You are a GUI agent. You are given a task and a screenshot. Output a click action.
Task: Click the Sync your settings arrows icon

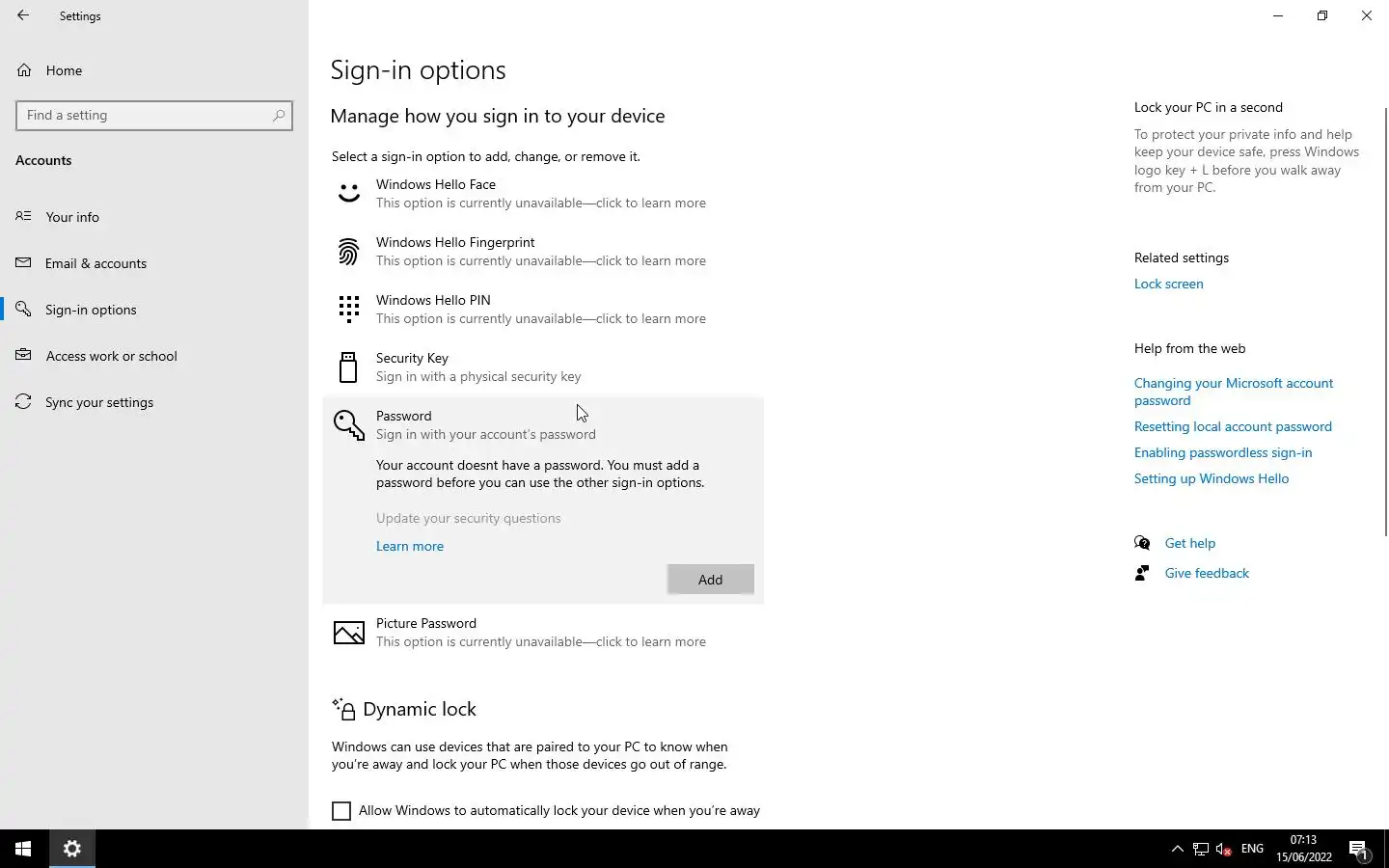click(24, 401)
